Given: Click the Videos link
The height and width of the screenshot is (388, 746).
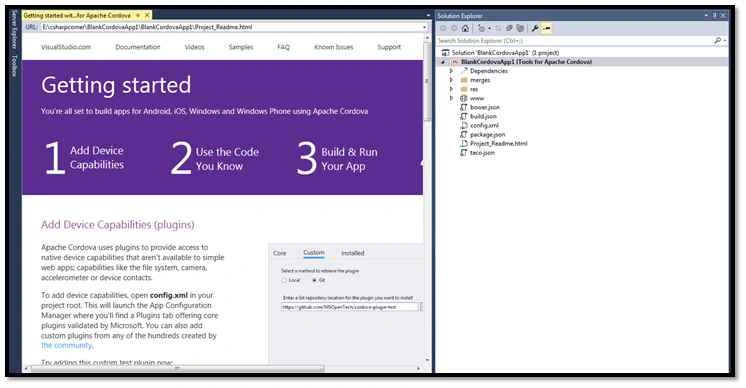Looking at the screenshot, I should click(x=195, y=47).
